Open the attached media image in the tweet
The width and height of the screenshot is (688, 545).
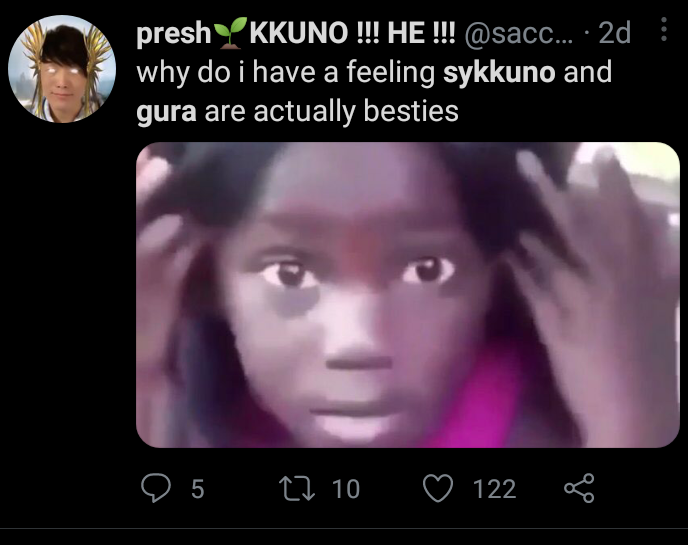point(408,295)
